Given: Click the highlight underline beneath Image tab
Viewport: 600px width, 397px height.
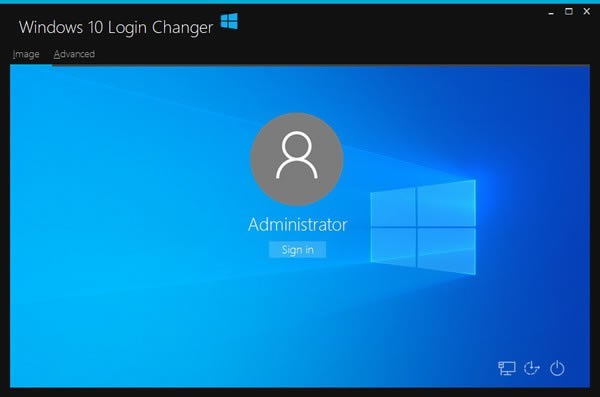Looking at the screenshot, I should [31, 65].
